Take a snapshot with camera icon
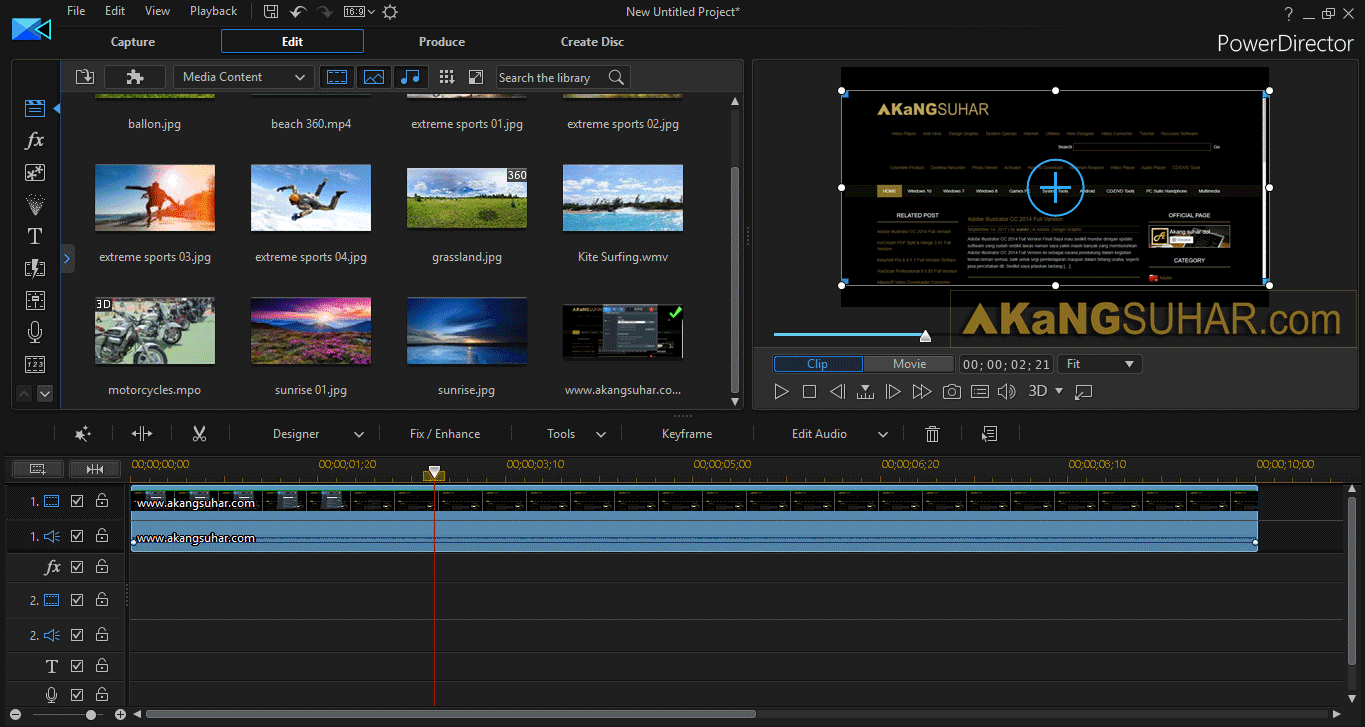Image resolution: width=1365 pixels, height=727 pixels. pyautogui.click(x=952, y=392)
